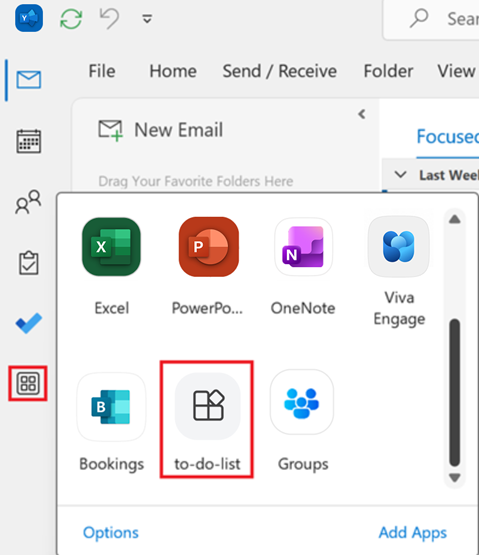Open the Mail view in sidebar
The width and height of the screenshot is (479, 555).
tap(29, 80)
